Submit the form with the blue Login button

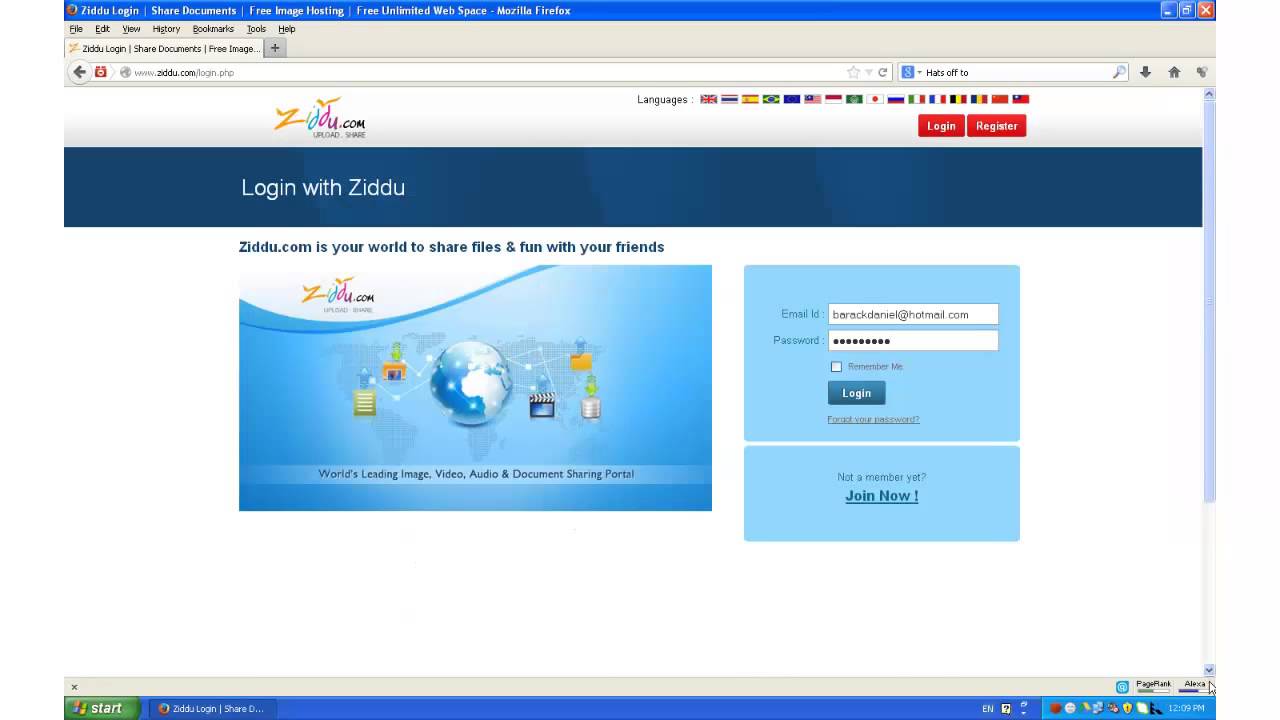[856, 393]
